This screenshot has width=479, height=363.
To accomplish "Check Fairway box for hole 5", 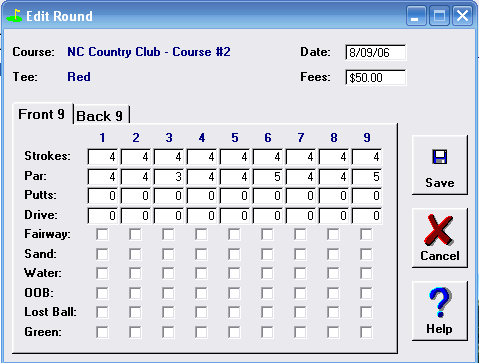I will pyautogui.click(x=234, y=234).
